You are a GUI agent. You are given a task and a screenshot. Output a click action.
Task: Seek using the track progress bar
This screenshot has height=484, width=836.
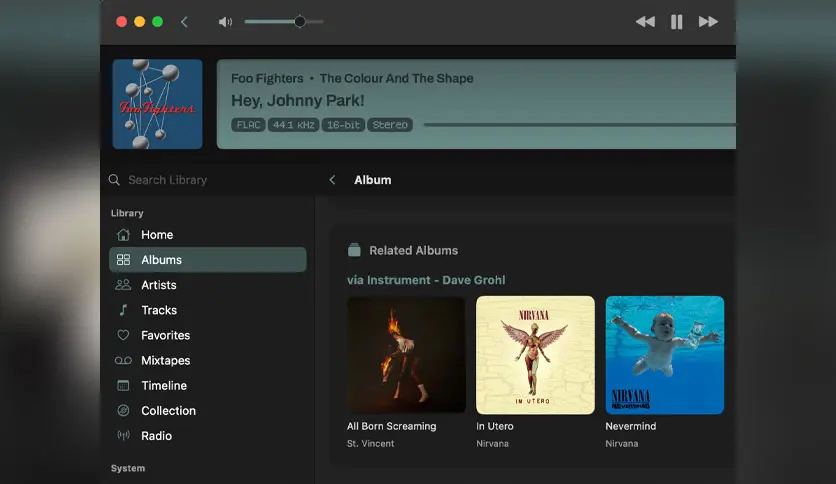(x=580, y=125)
